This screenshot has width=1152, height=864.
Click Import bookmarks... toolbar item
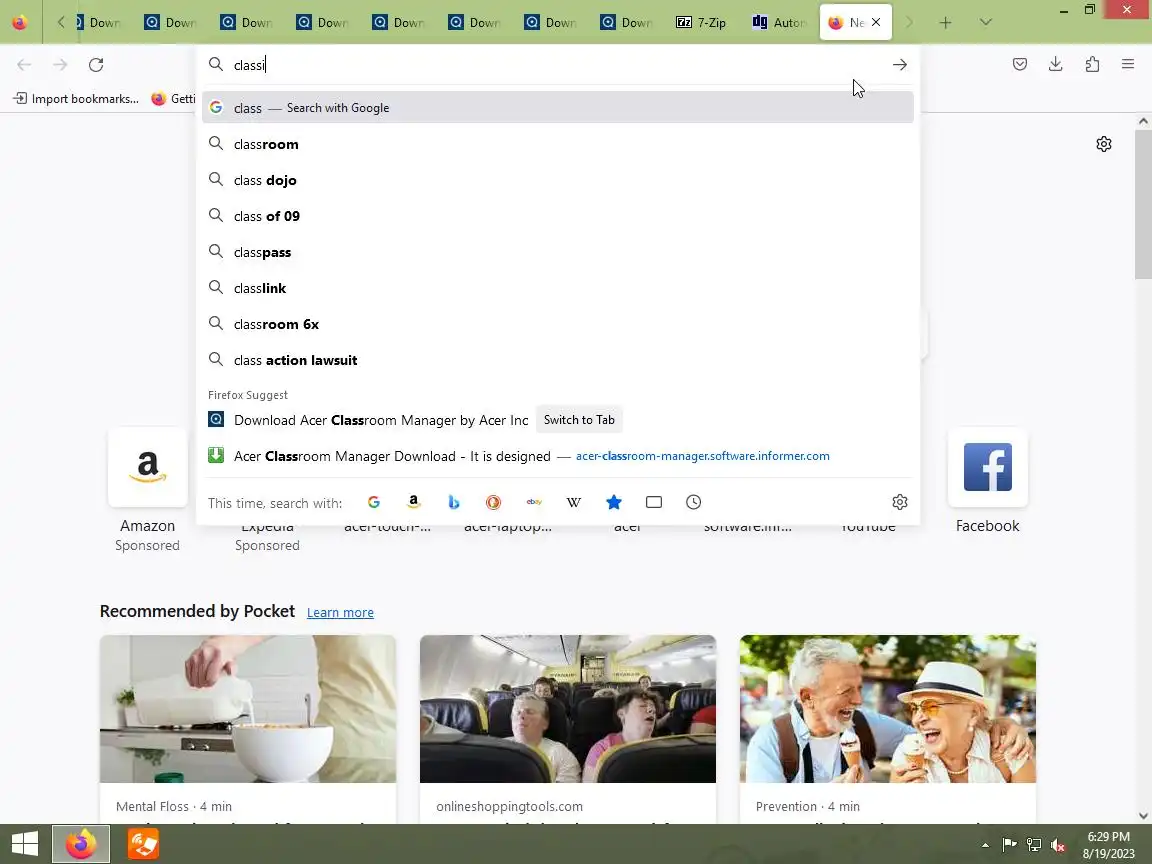point(76,98)
